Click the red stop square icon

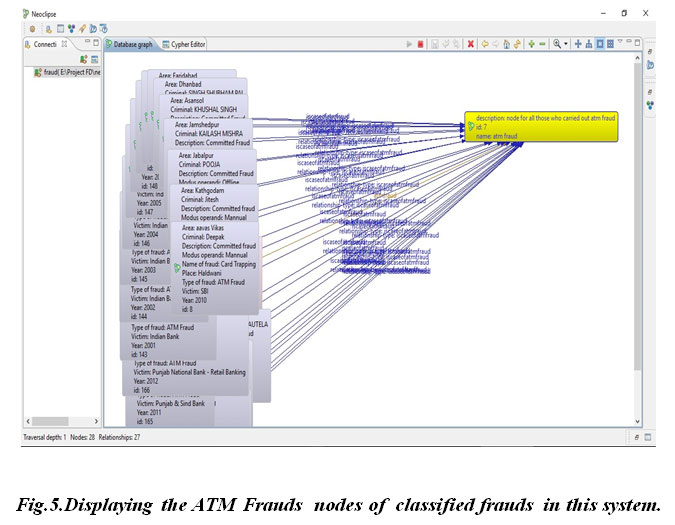pyautogui.click(x=421, y=44)
